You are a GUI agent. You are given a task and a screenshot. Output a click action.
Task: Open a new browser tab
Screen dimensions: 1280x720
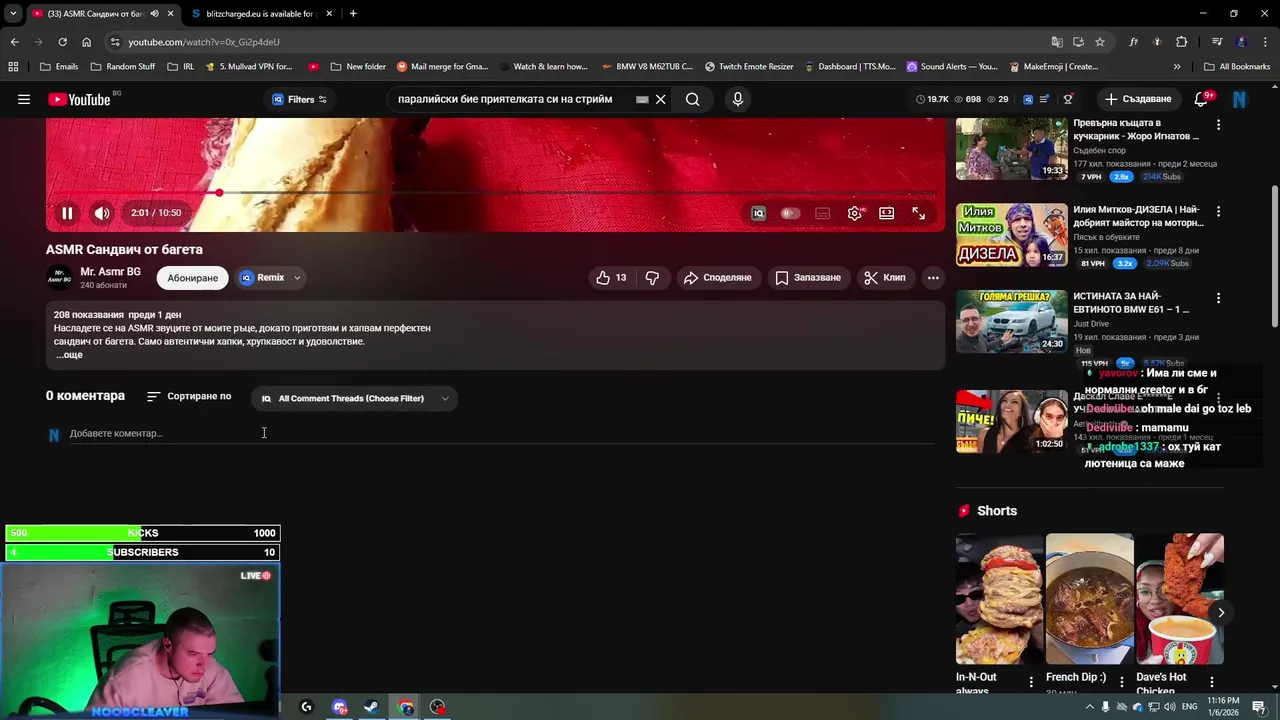click(353, 14)
